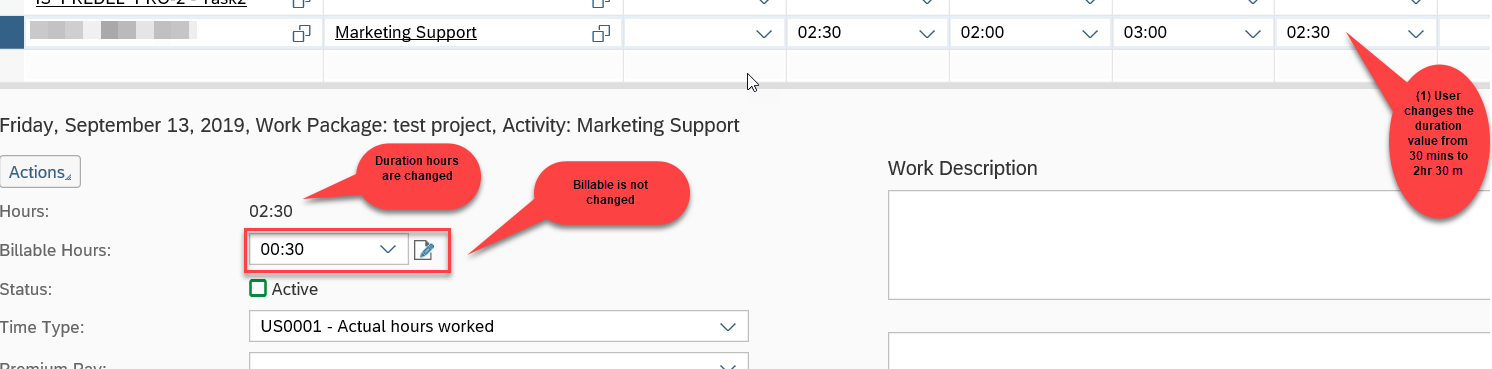The image size is (1492, 369).
Task: Click inside the Work Description text box
Action: pos(1189,244)
